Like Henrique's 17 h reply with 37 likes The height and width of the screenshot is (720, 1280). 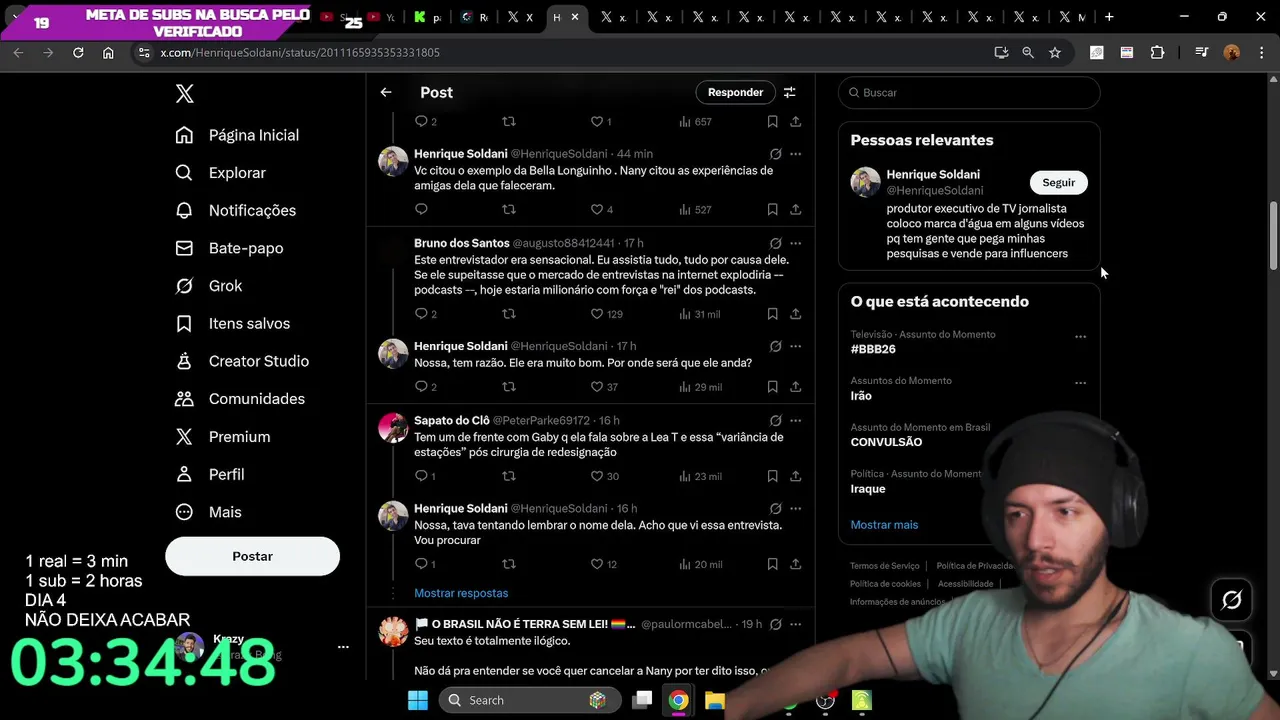coord(604,386)
